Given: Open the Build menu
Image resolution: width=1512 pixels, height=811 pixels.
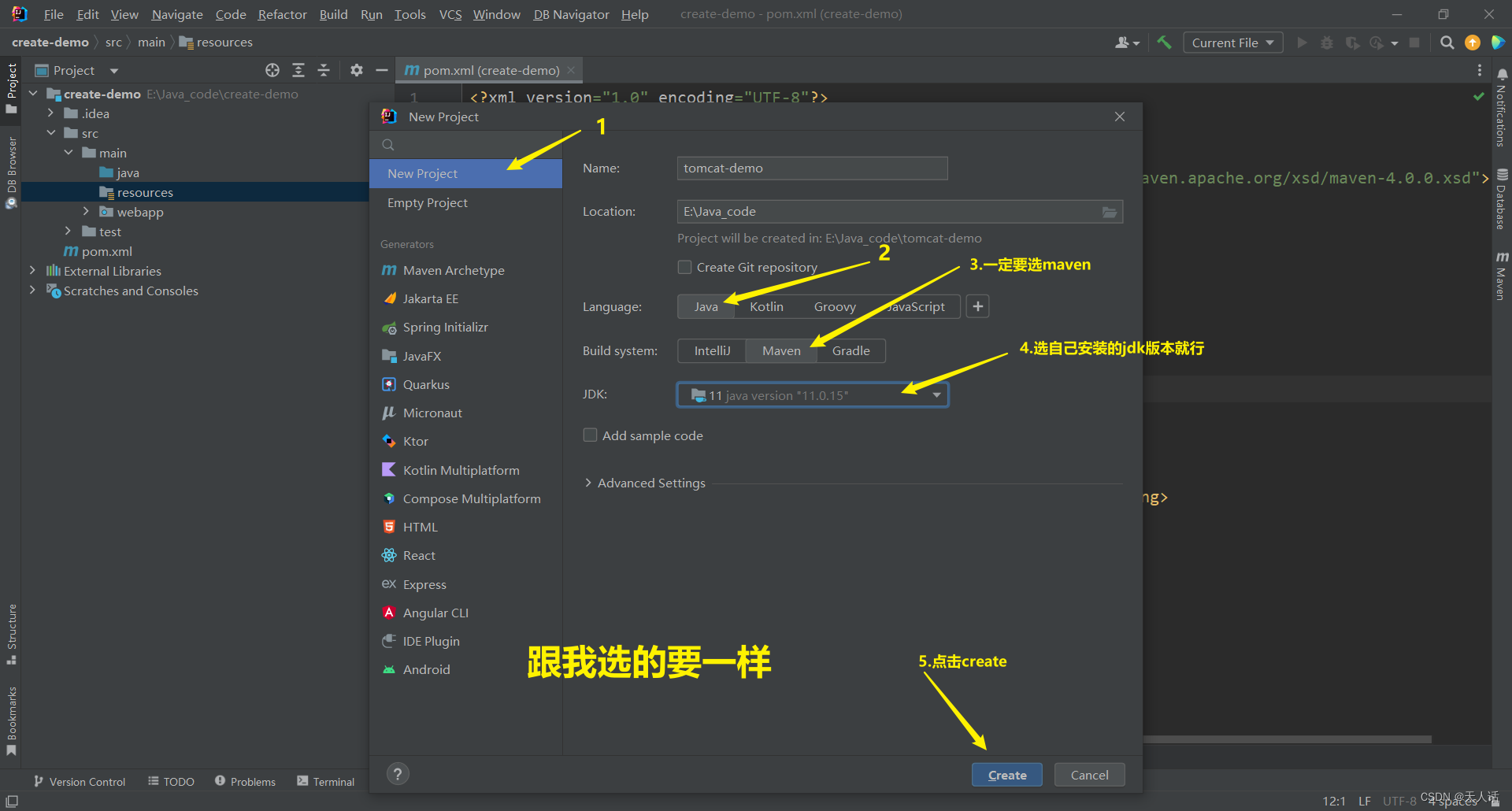Looking at the screenshot, I should pos(332,13).
